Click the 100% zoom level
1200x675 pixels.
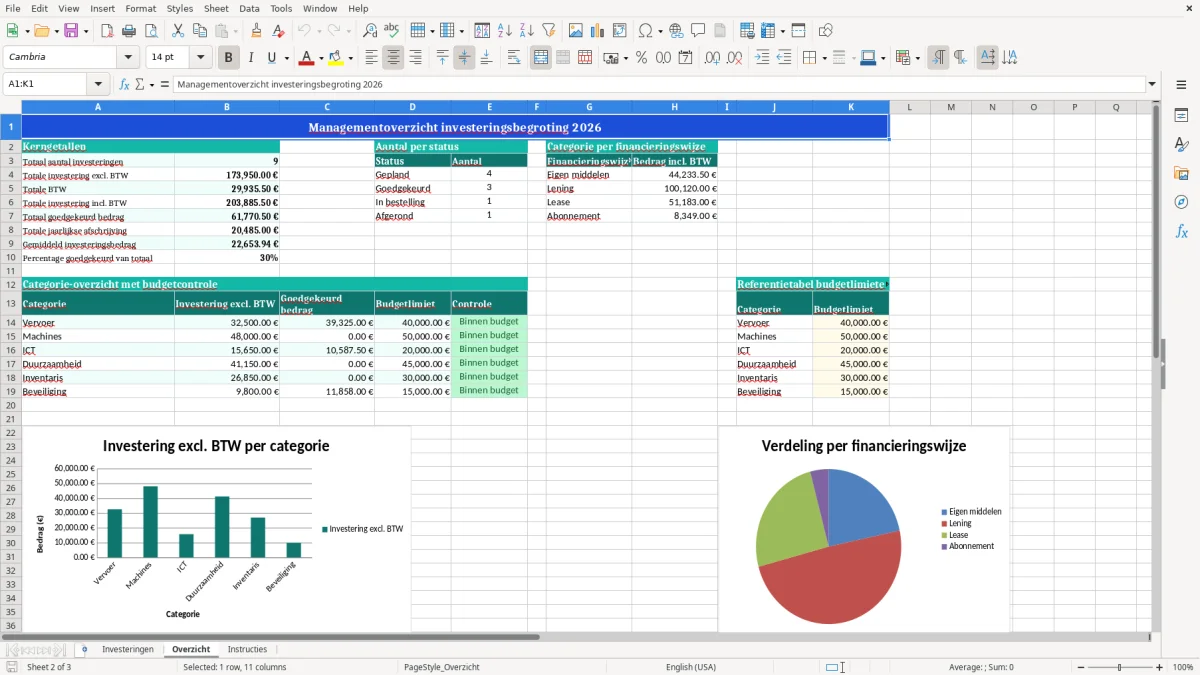[x=1182, y=667]
